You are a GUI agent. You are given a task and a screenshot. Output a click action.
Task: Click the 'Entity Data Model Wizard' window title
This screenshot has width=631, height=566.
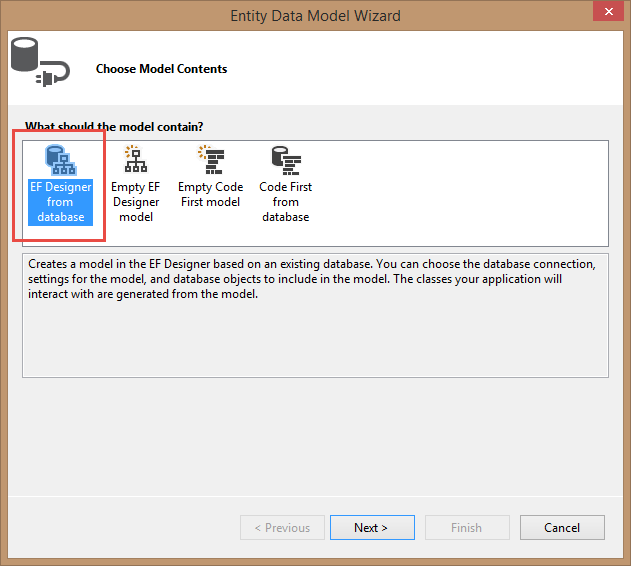coord(315,15)
